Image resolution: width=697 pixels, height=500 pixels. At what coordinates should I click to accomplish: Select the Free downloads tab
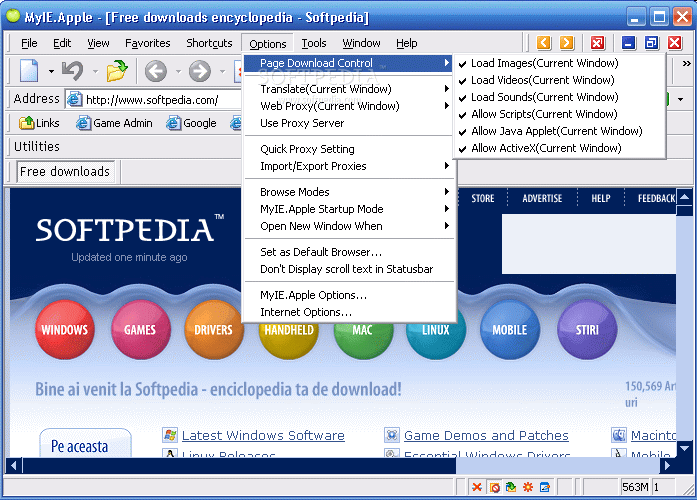tap(65, 172)
